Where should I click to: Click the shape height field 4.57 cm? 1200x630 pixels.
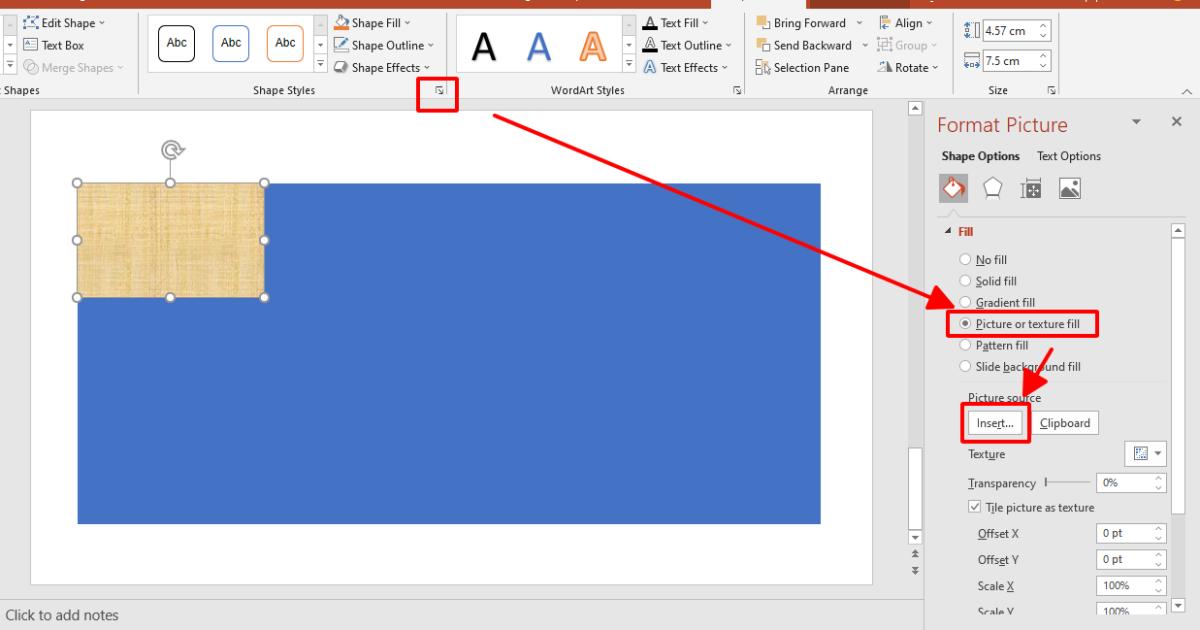point(1009,30)
